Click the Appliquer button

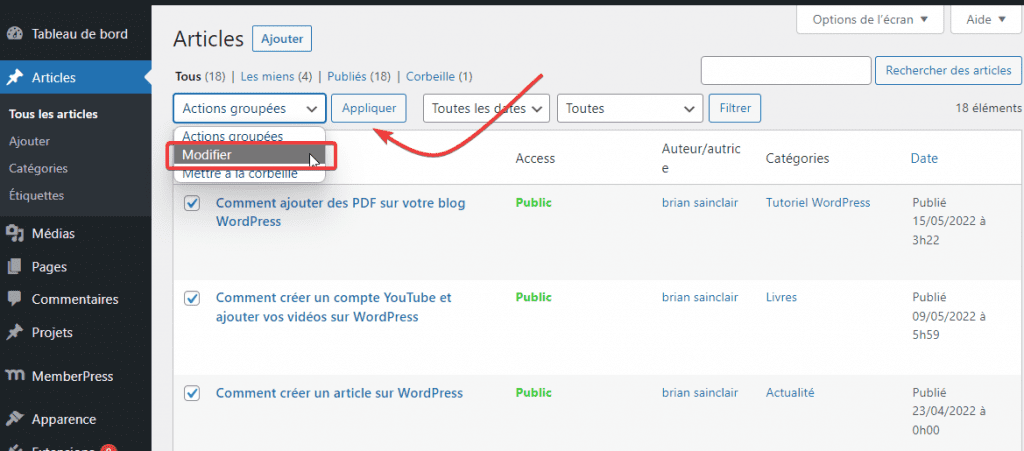coord(368,108)
